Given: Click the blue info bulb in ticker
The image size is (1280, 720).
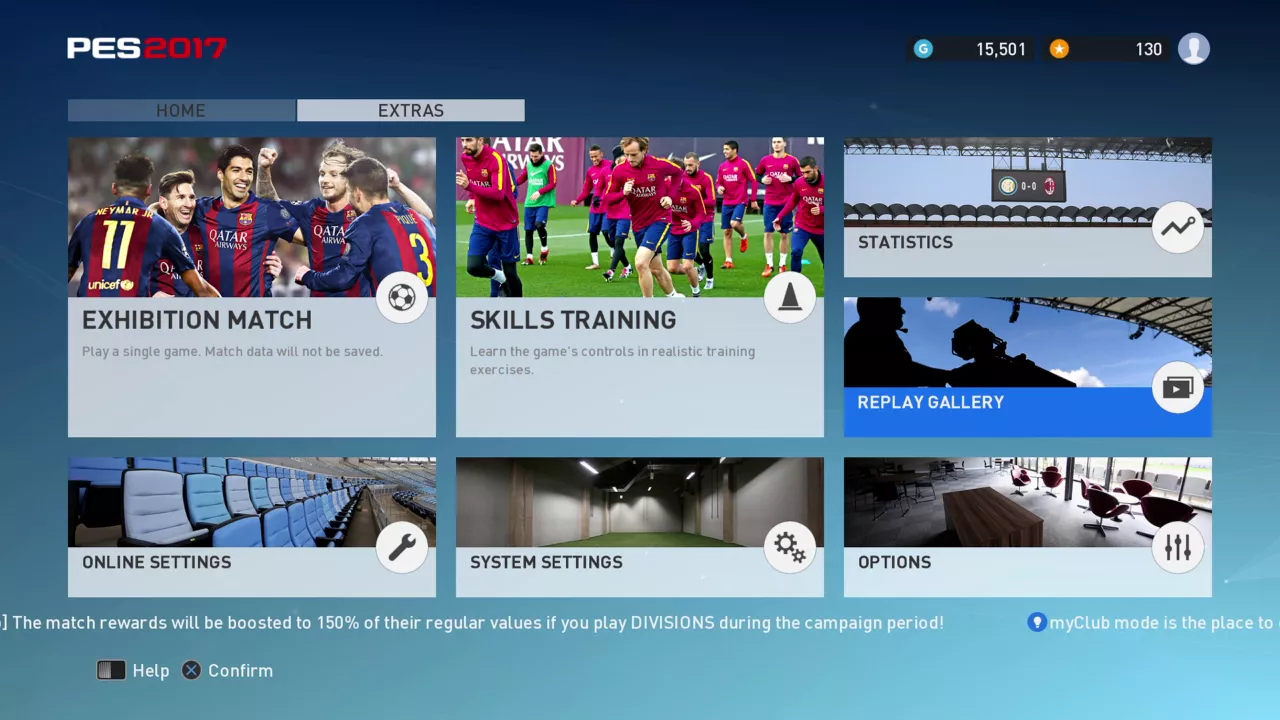Looking at the screenshot, I should tap(1037, 622).
